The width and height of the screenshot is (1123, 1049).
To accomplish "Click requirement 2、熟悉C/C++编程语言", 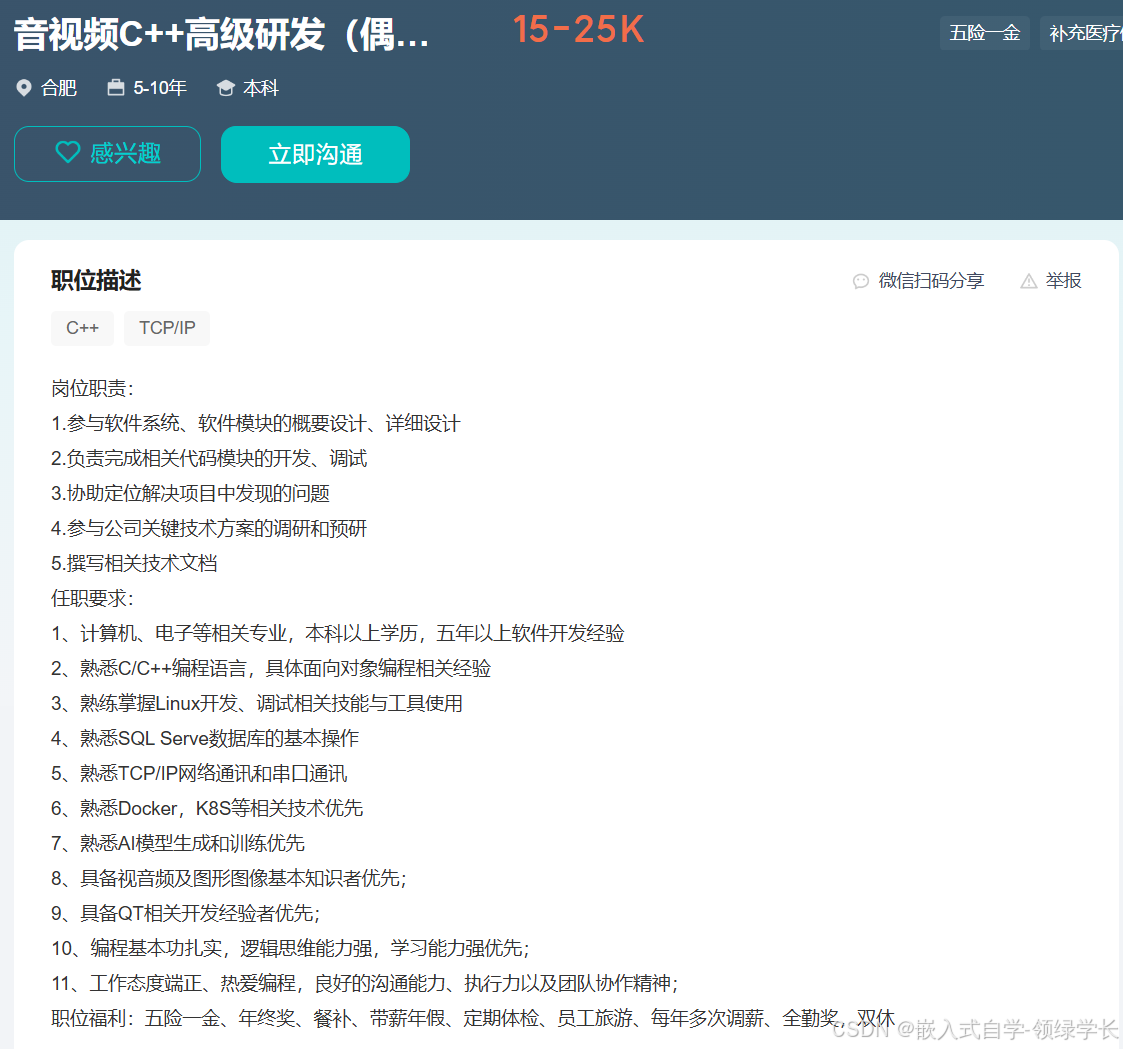I will point(271,669).
